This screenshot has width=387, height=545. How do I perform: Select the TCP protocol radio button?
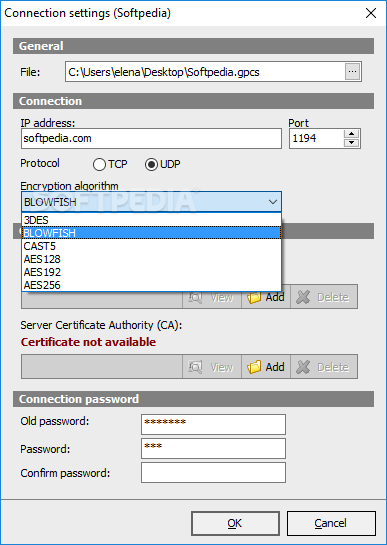click(110, 164)
